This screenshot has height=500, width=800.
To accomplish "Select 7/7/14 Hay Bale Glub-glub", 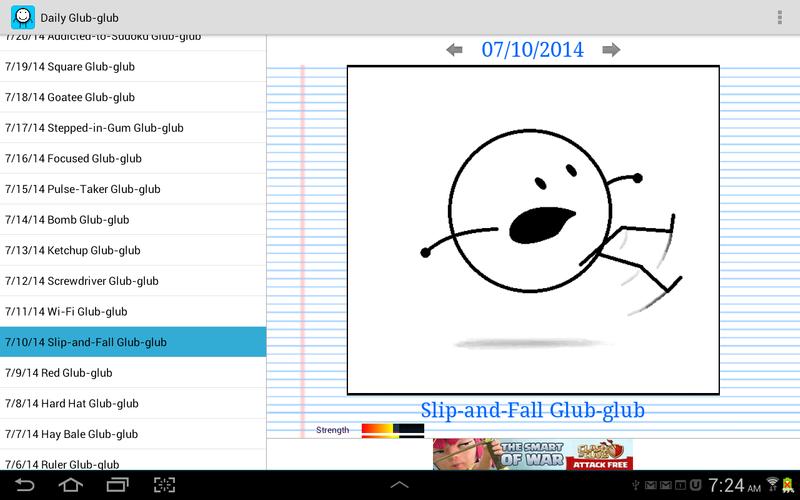I will pos(133,434).
